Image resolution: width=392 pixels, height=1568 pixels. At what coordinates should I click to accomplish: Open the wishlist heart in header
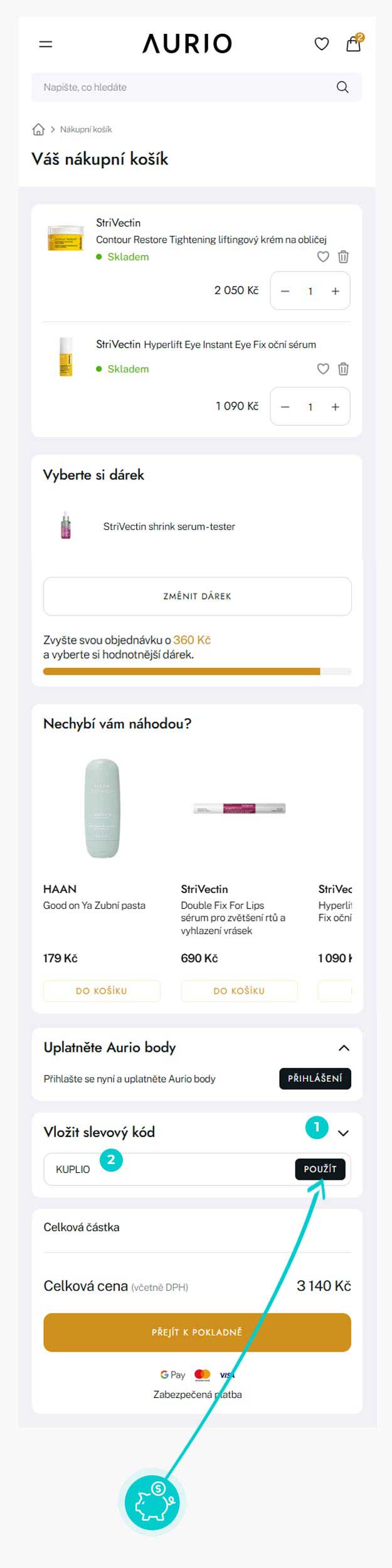pyautogui.click(x=322, y=44)
